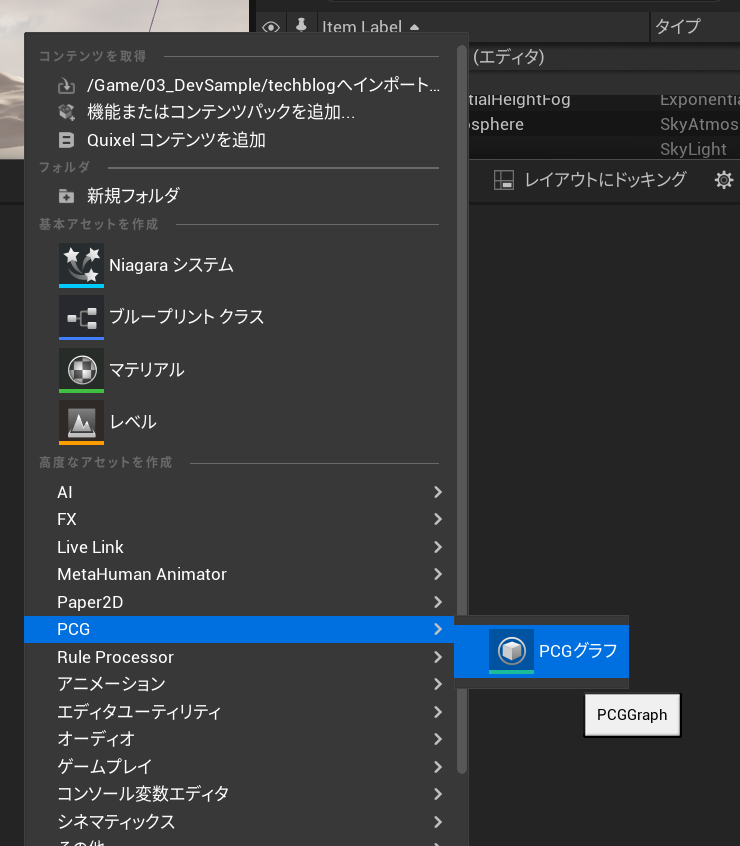Click the ブループリント クラス node icon
This screenshot has width=740, height=846.
click(x=81, y=317)
